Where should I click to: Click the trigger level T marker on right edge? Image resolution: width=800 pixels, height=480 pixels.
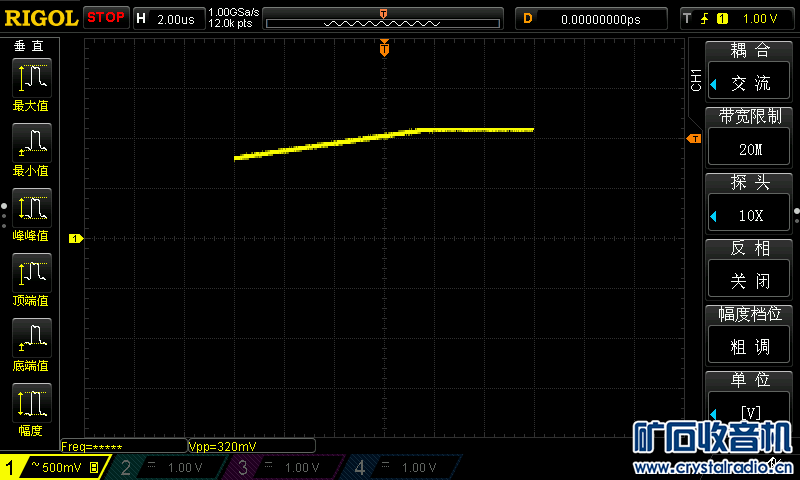coord(694,139)
